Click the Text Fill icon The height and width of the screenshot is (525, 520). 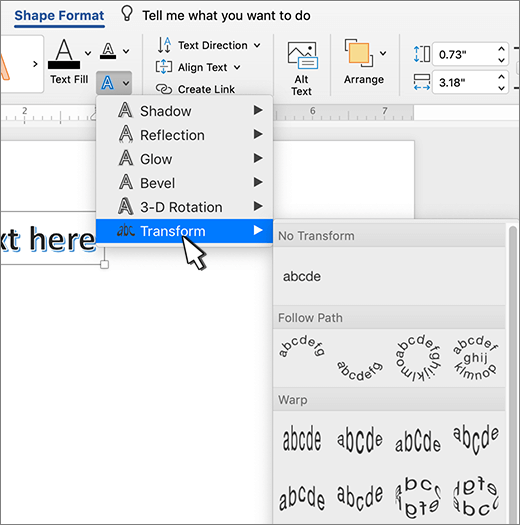pos(64,54)
